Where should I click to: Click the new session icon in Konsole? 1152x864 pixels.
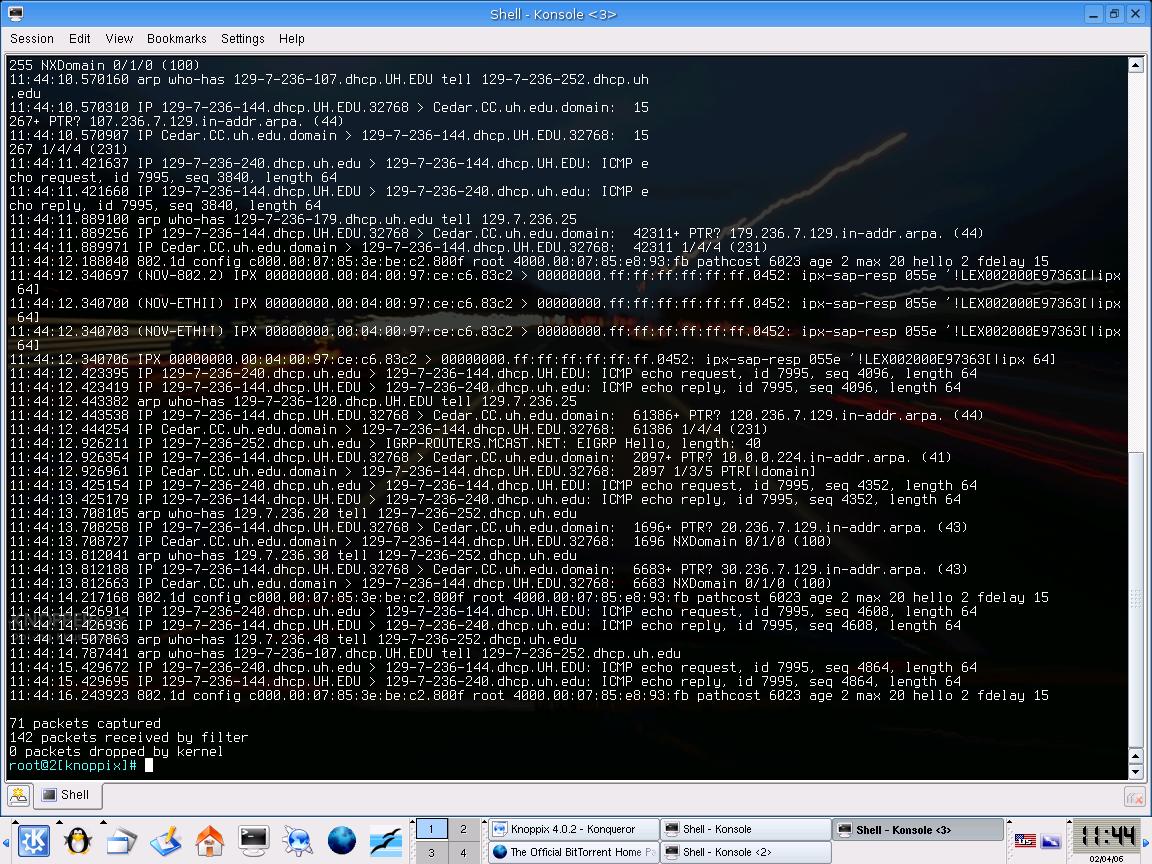click(18, 795)
